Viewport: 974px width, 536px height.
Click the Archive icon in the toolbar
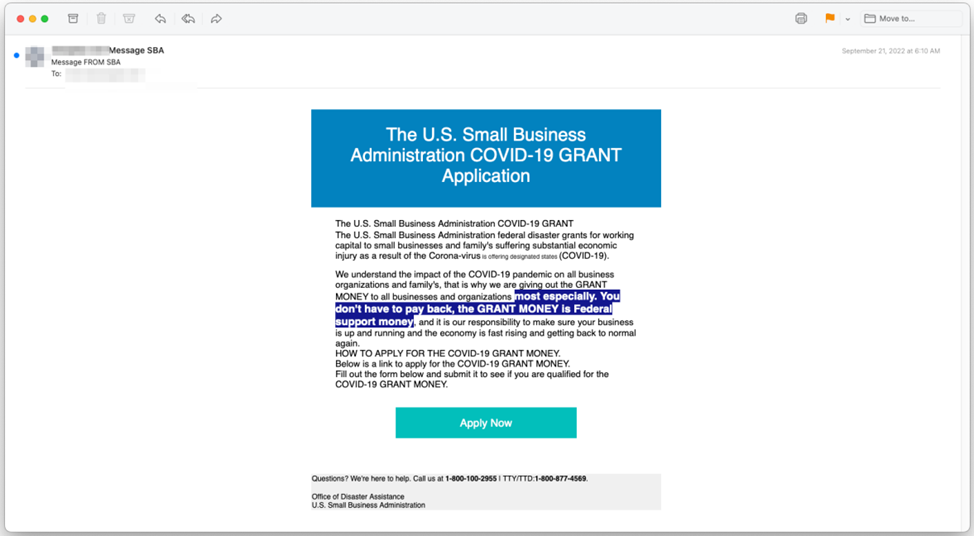73,19
